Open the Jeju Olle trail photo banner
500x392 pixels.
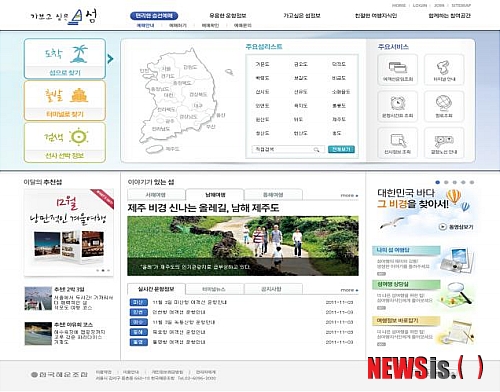coord(243,246)
